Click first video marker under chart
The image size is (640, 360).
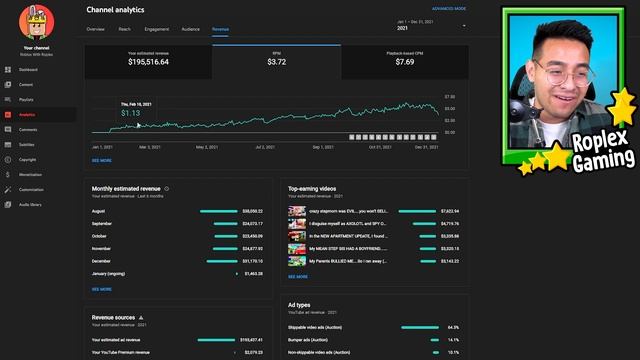[352, 137]
